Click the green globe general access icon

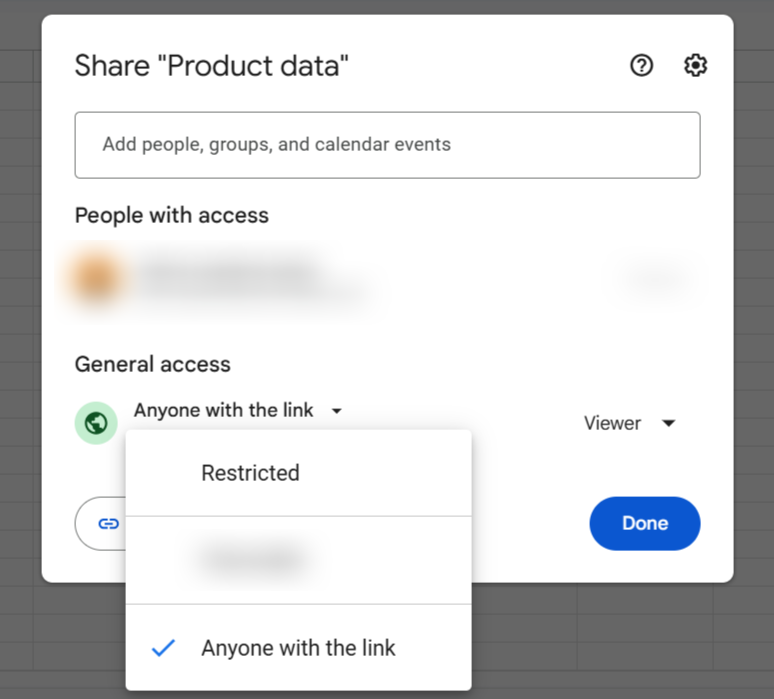96,423
